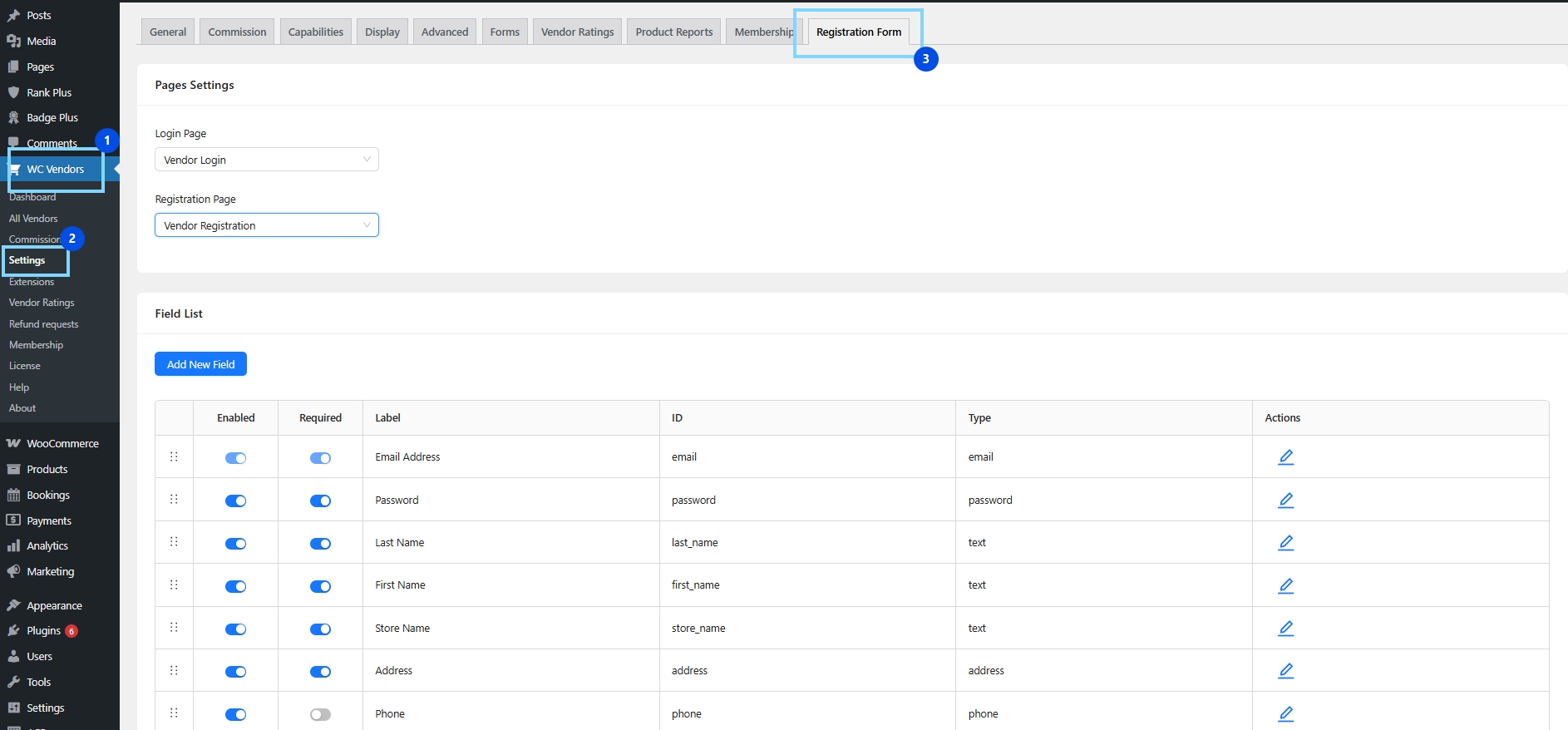Viewport: 1568px width, 730px height.
Task: Click the Add New Field button
Action: 200,364
